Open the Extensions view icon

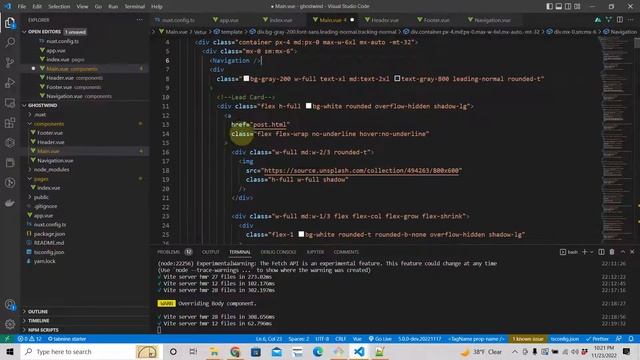(10, 123)
